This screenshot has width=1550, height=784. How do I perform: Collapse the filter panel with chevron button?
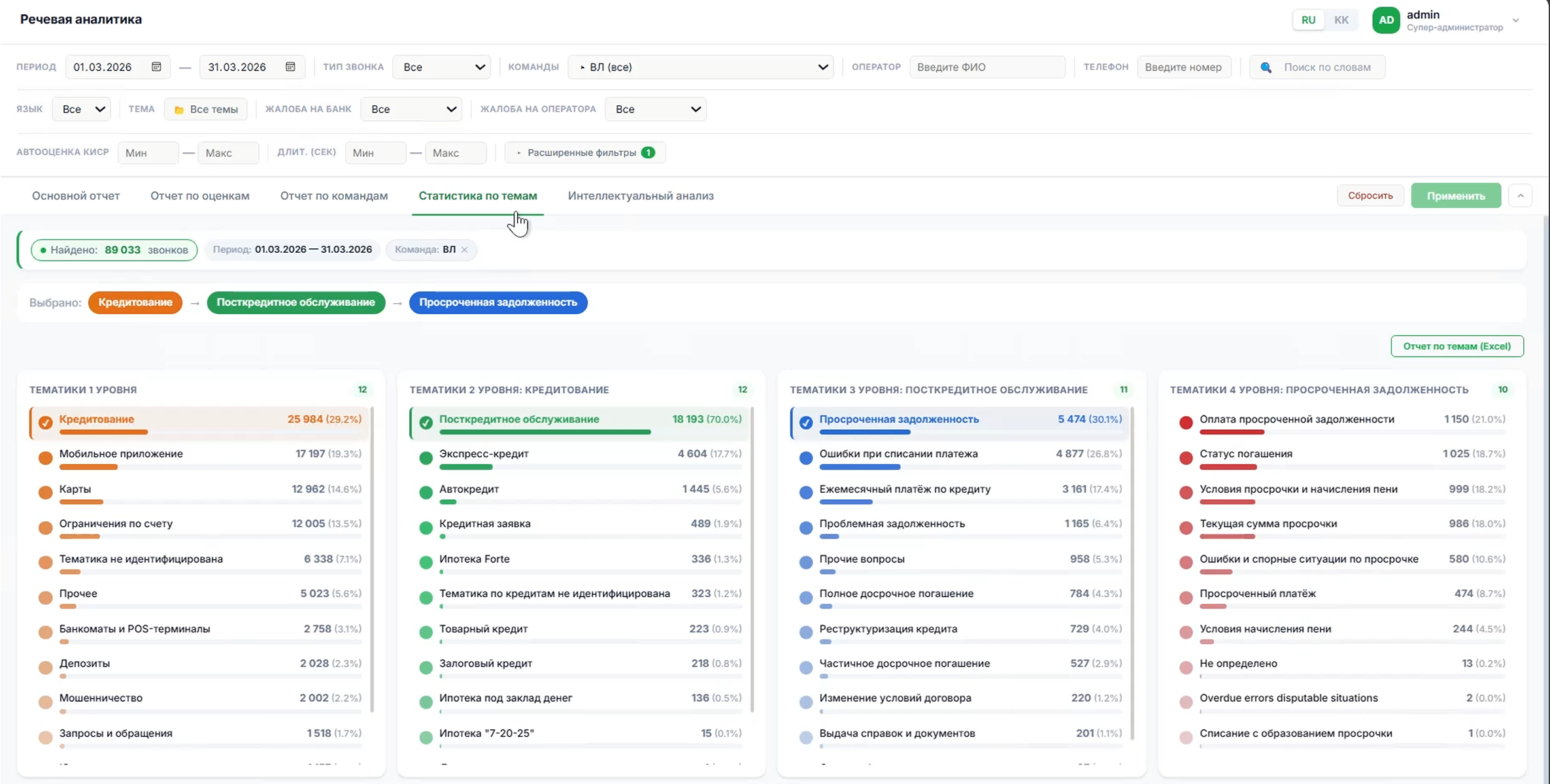coord(1521,195)
